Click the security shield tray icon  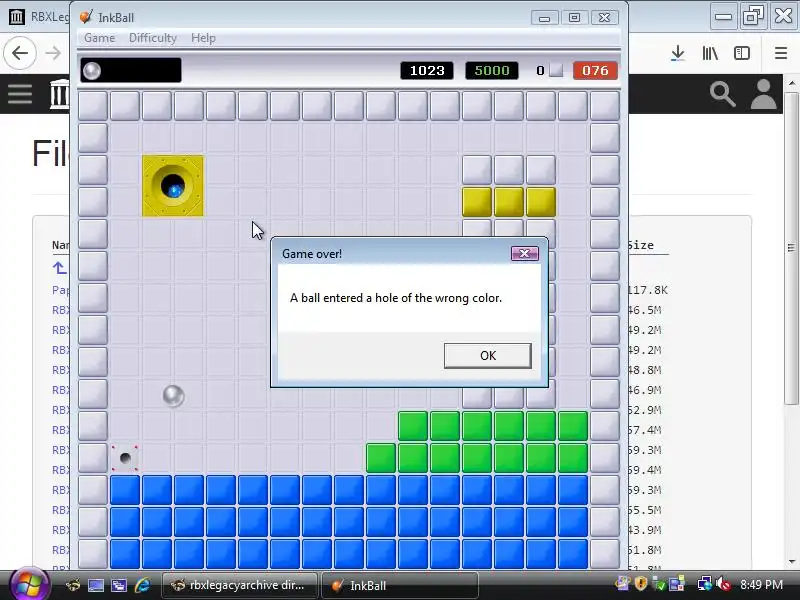(641, 584)
